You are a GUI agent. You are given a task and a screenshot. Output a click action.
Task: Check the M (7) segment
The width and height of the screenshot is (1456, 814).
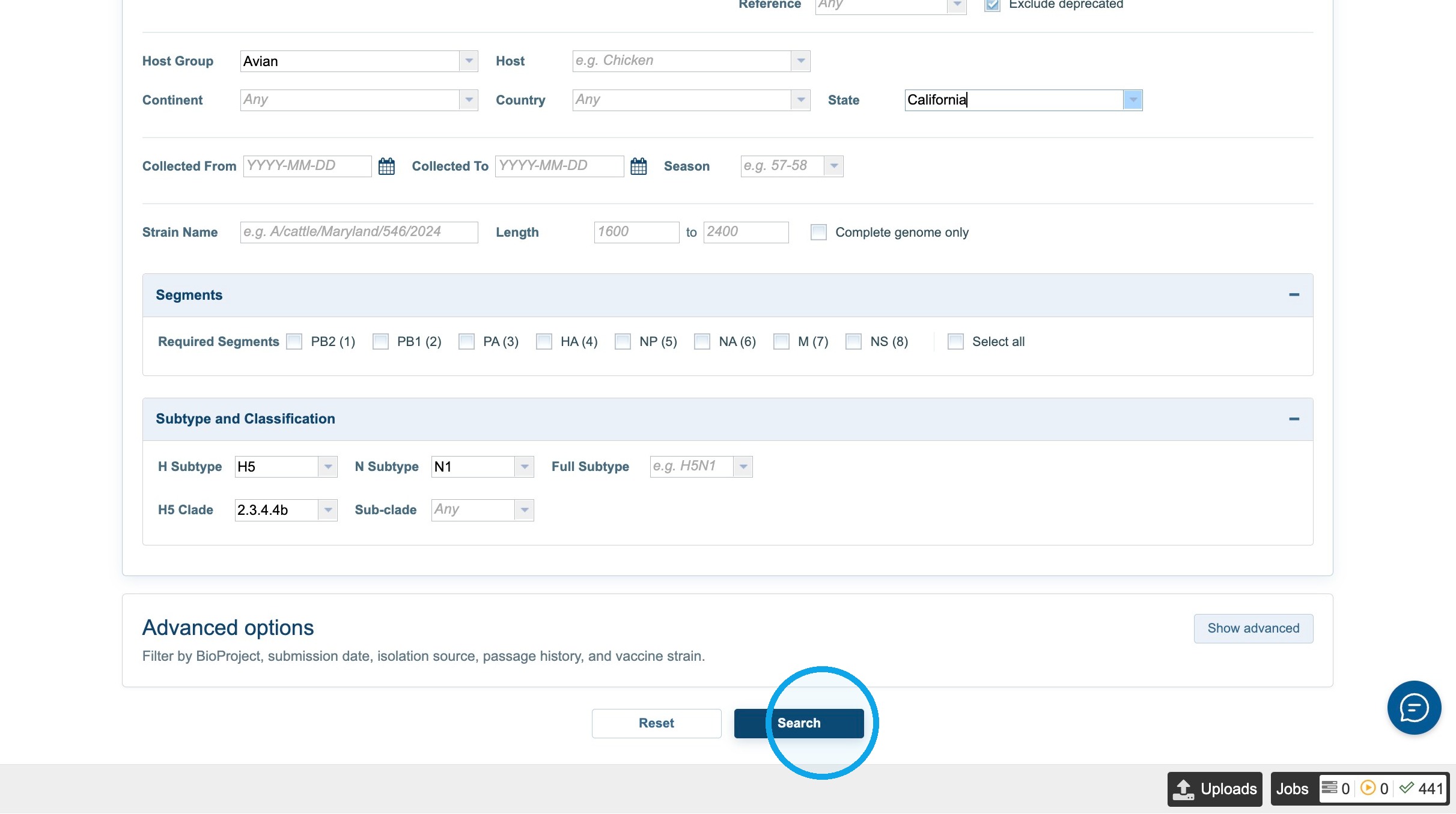pos(781,342)
